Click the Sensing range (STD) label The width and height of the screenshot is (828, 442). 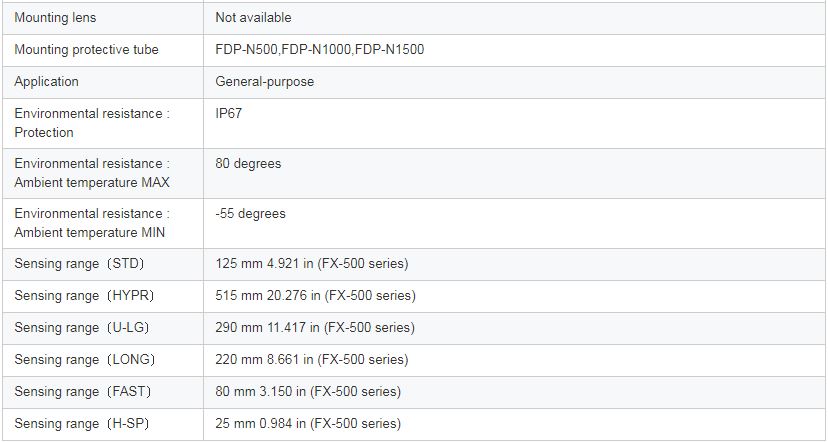(79, 264)
